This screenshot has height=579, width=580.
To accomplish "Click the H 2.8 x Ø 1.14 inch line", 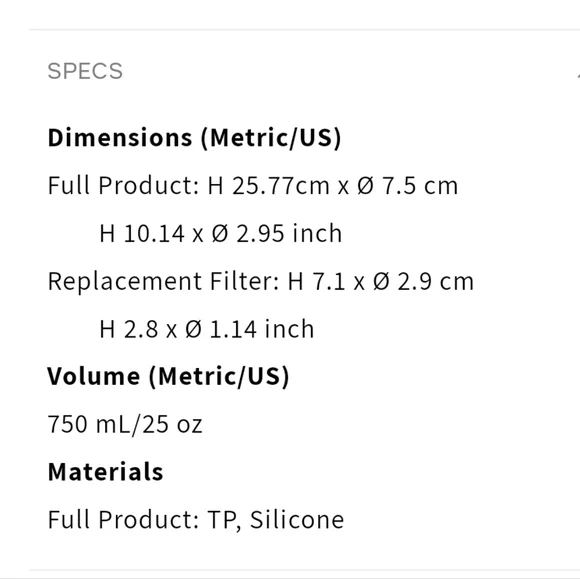I will (207, 329).
